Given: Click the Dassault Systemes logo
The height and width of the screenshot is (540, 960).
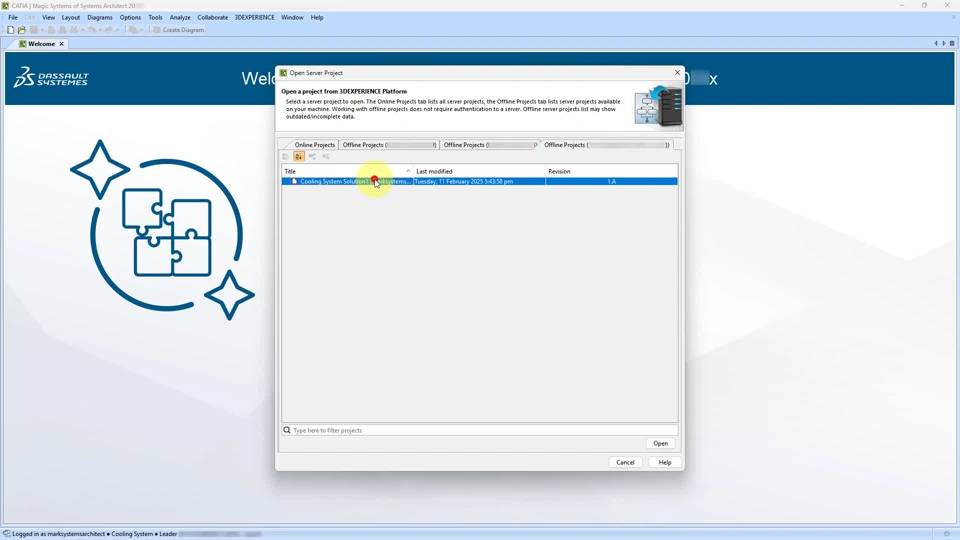Looking at the screenshot, I should pos(51,77).
